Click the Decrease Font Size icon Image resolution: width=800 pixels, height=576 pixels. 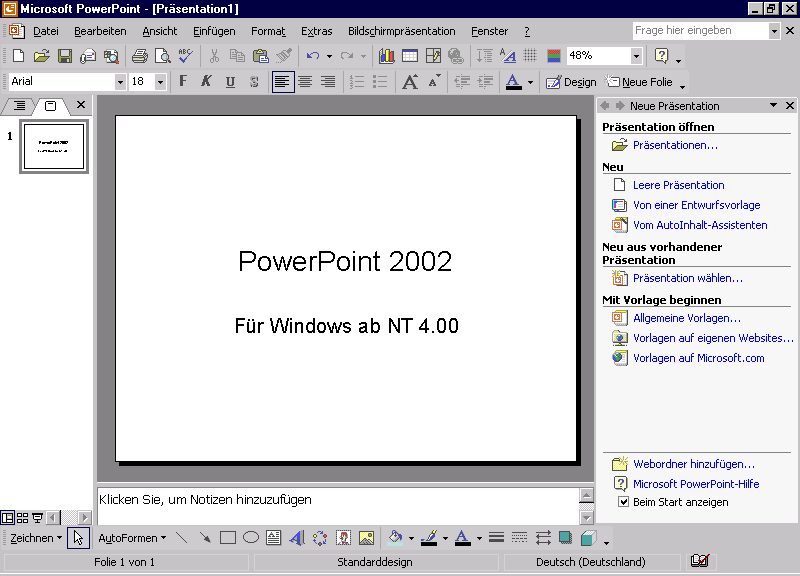tap(434, 82)
